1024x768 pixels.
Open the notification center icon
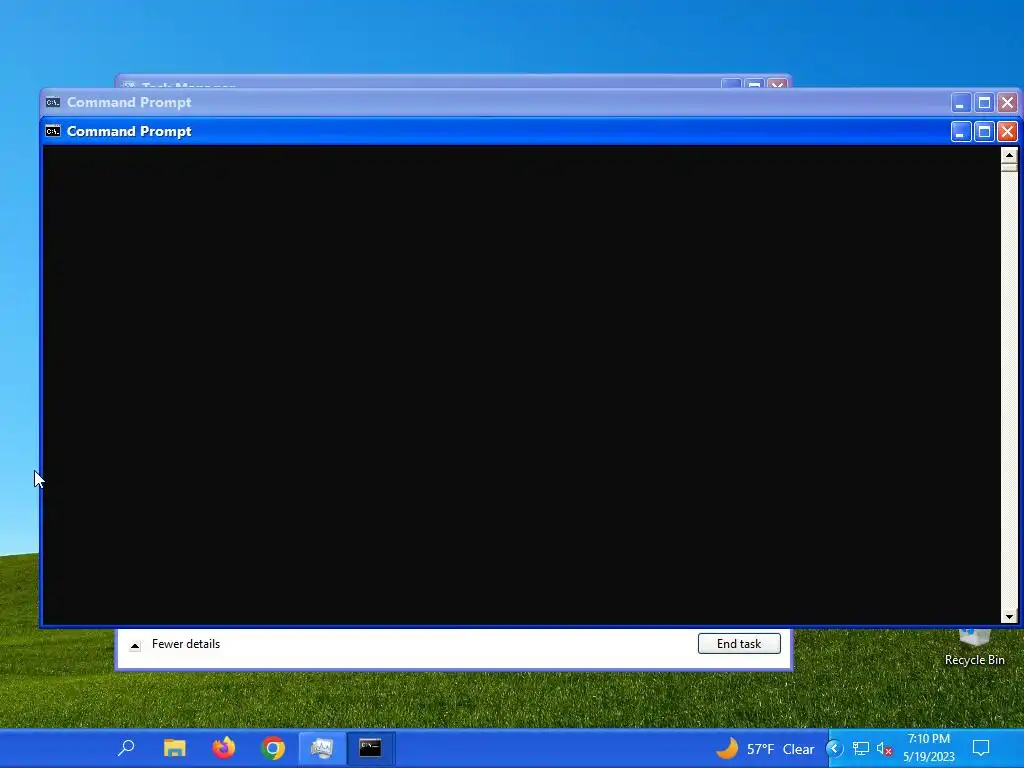tap(981, 748)
